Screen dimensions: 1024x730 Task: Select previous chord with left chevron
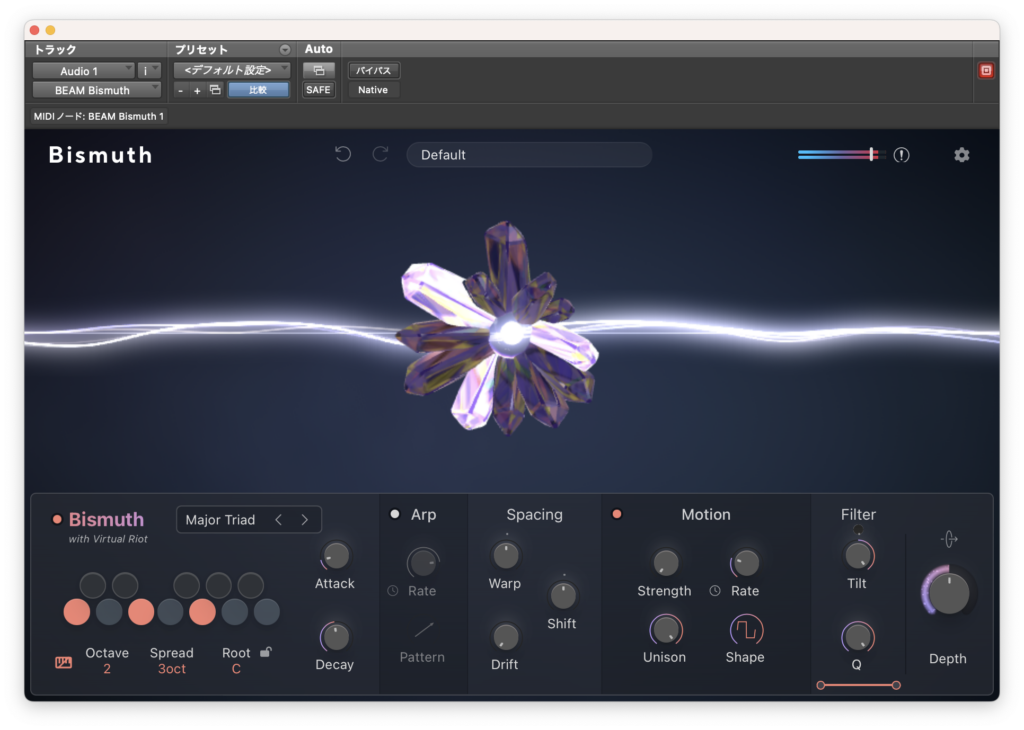(x=279, y=520)
